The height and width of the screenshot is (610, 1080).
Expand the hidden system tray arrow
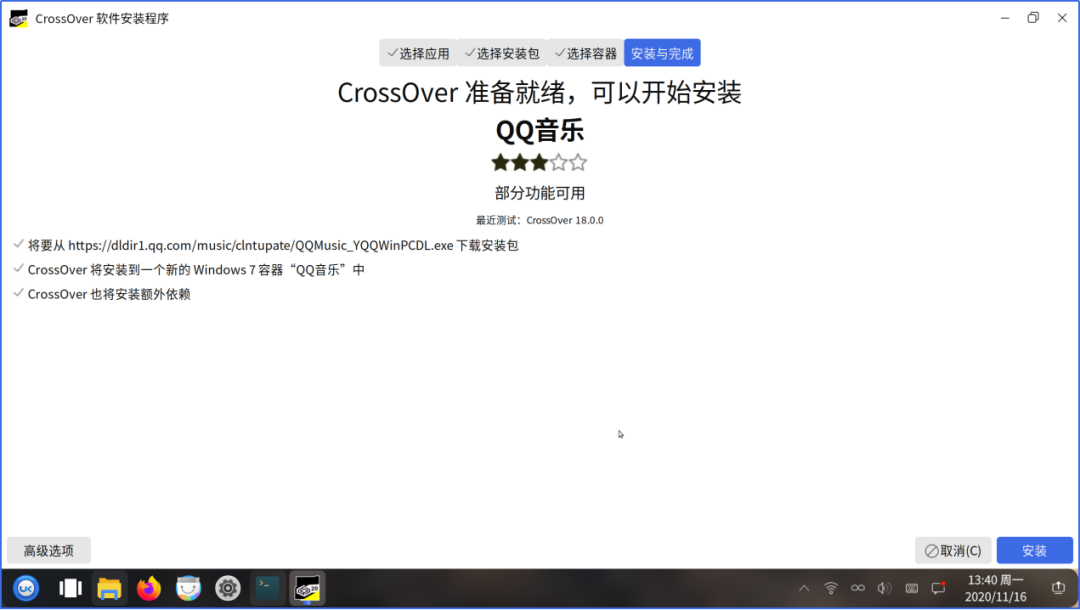[804, 588]
